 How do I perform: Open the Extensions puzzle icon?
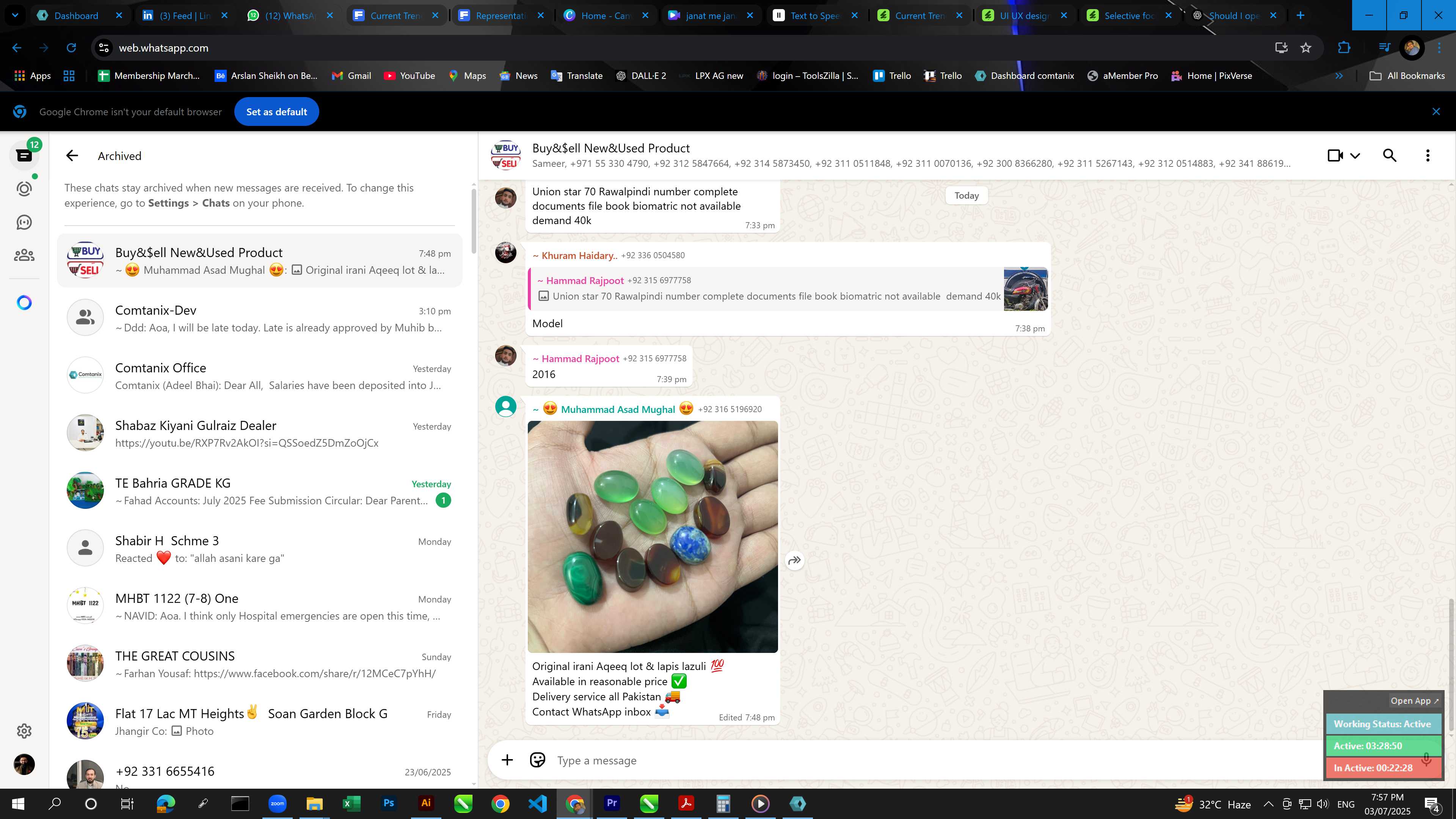pyautogui.click(x=1344, y=48)
